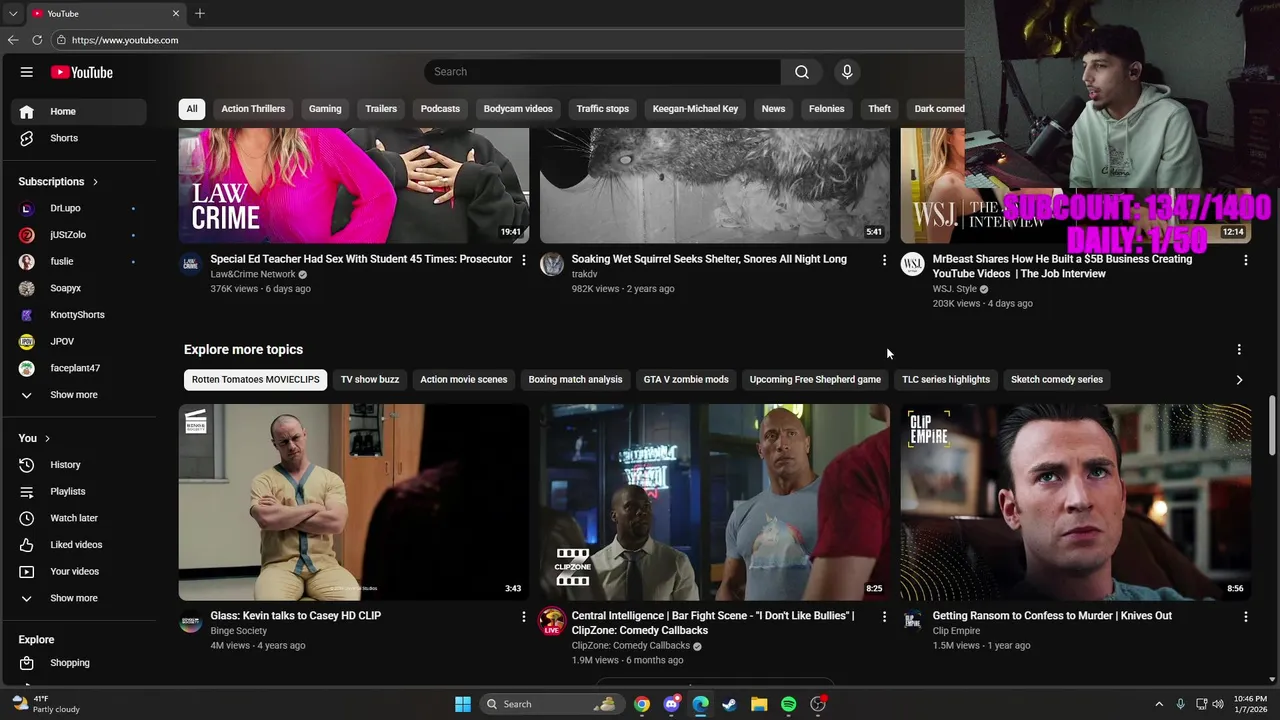Open browser tab search dropdown
1280x720 pixels.
point(13,13)
